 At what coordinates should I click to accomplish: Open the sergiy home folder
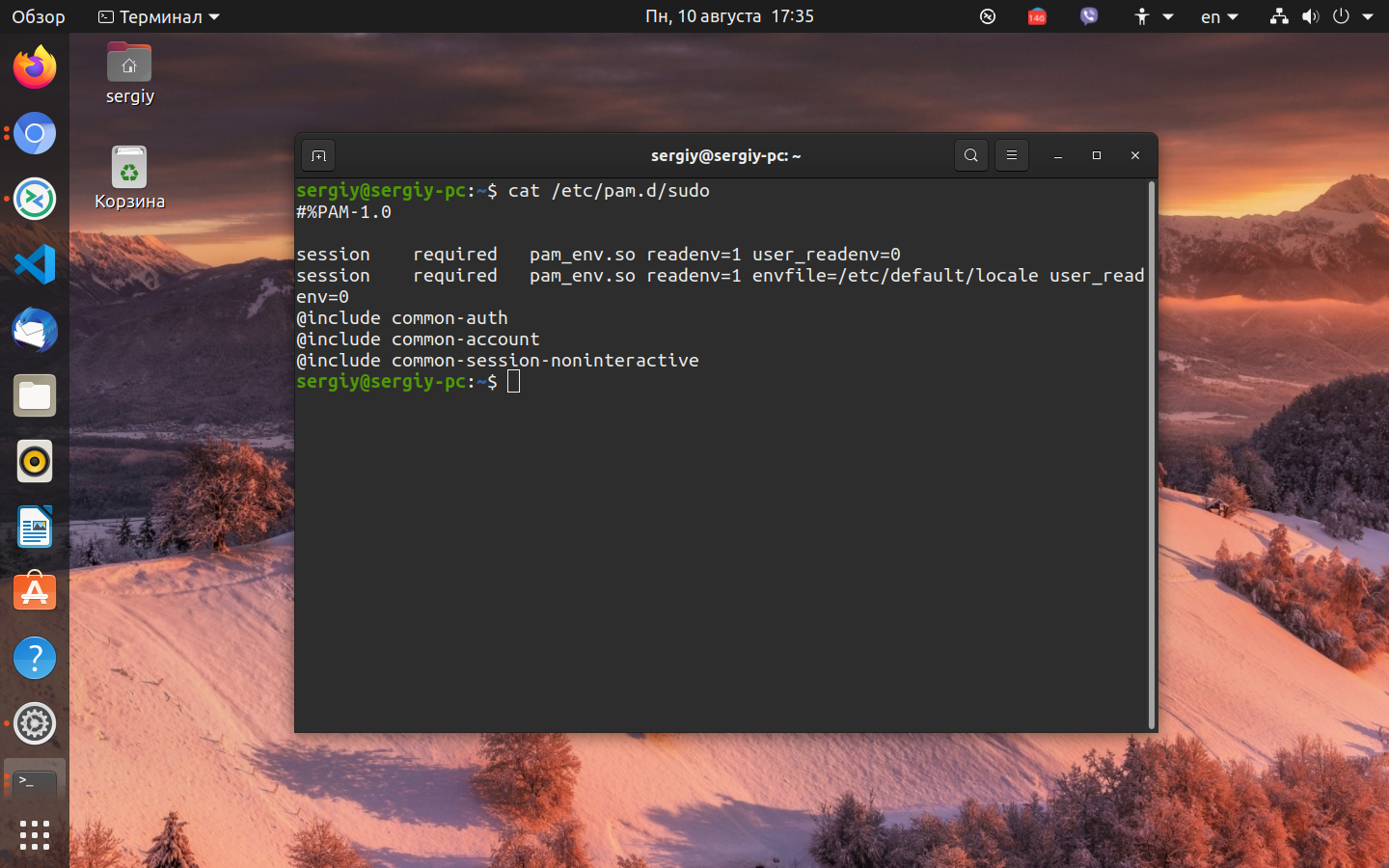129,74
